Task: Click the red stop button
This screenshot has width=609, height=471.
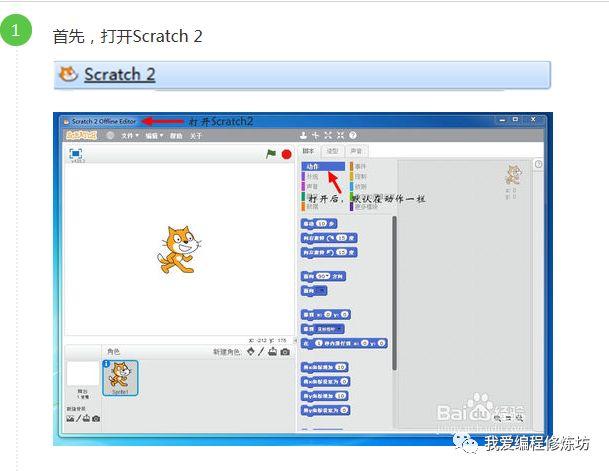Action: (x=287, y=155)
